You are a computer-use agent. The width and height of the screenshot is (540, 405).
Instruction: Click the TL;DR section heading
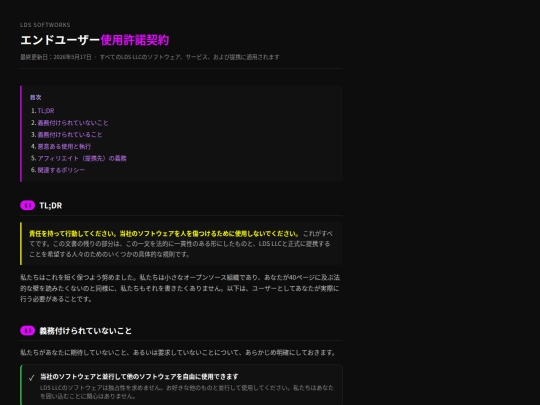(x=51, y=206)
